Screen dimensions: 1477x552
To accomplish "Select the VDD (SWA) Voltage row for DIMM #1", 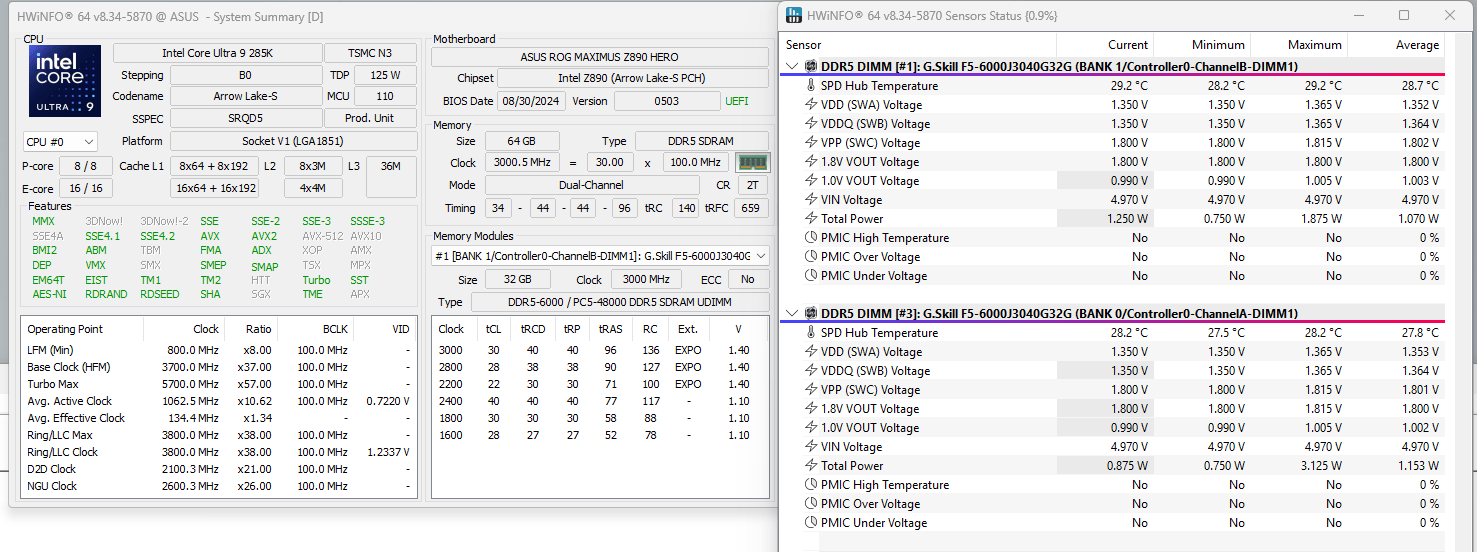I will click(1112, 105).
